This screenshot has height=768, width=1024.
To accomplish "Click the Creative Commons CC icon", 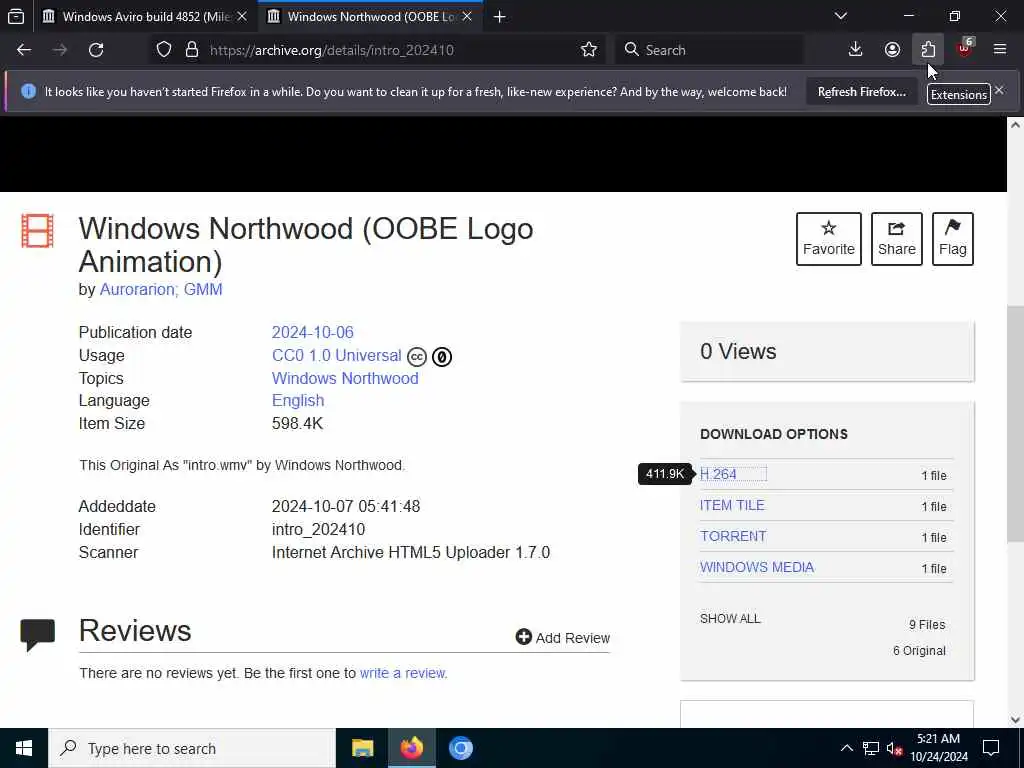I will tap(417, 357).
